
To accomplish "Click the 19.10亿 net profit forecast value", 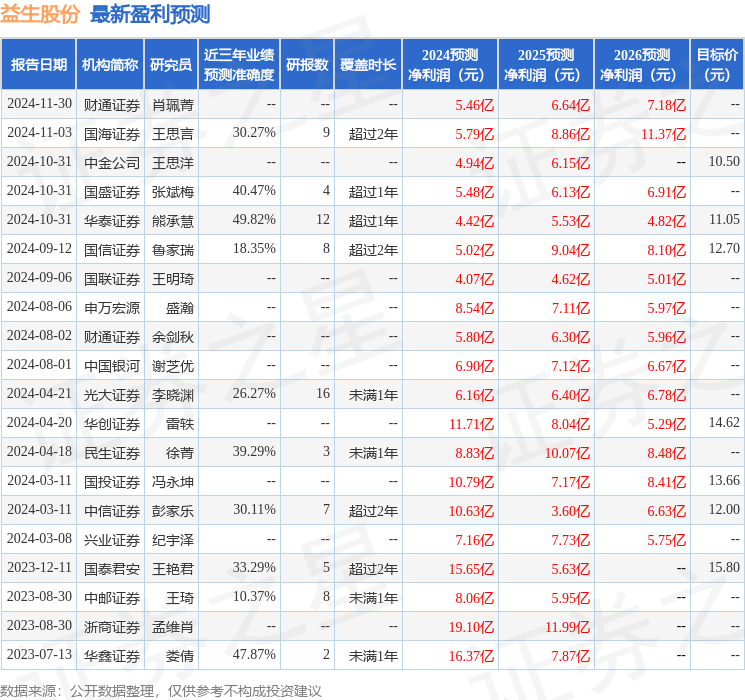I will click(474, 627).
